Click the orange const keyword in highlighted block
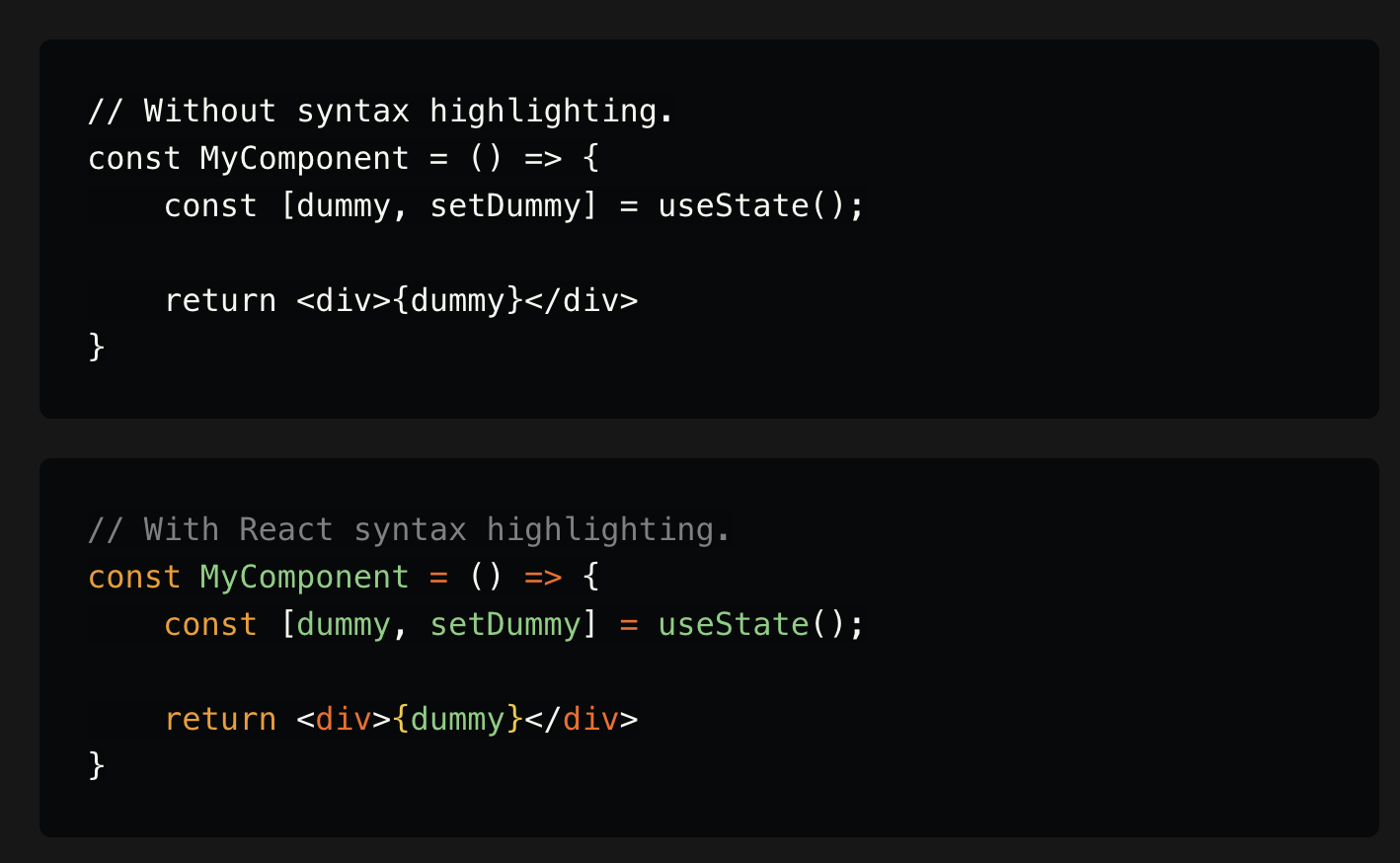 coord(134,577)
